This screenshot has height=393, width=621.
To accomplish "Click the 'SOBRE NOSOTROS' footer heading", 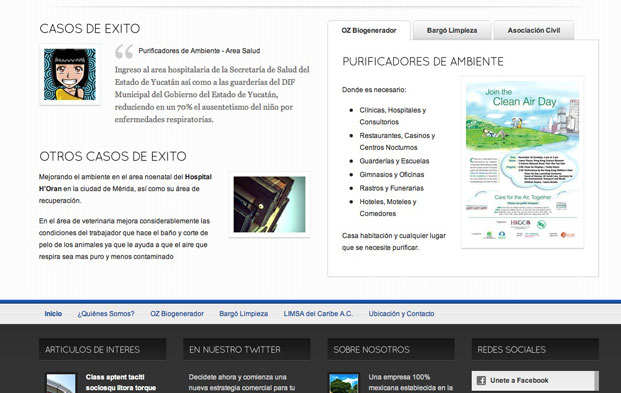I will click(371, 350).
